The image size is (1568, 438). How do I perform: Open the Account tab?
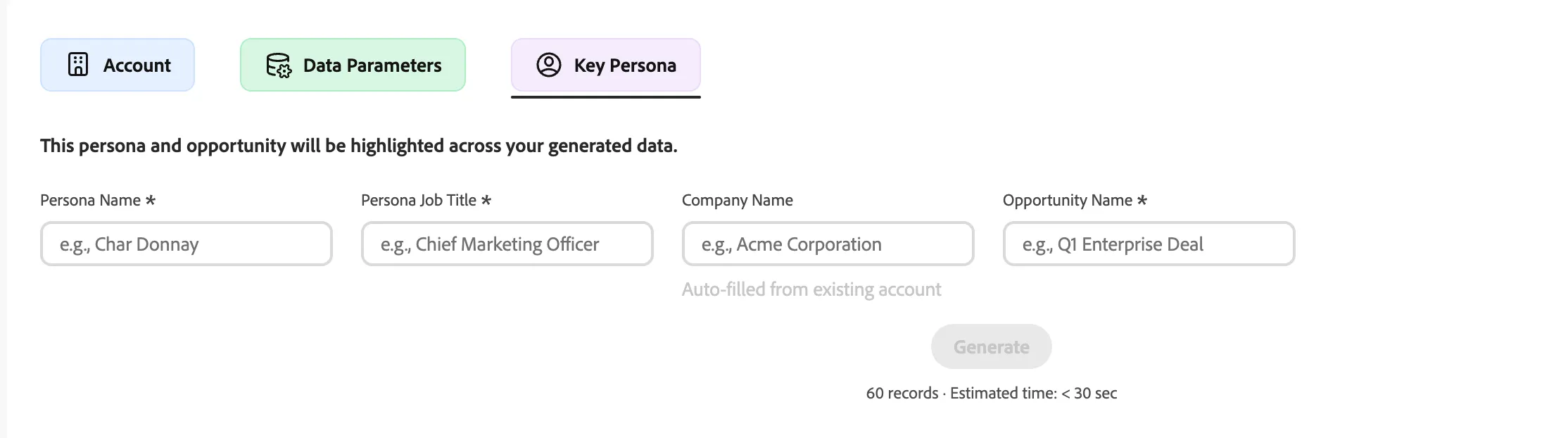click(118, 65)
